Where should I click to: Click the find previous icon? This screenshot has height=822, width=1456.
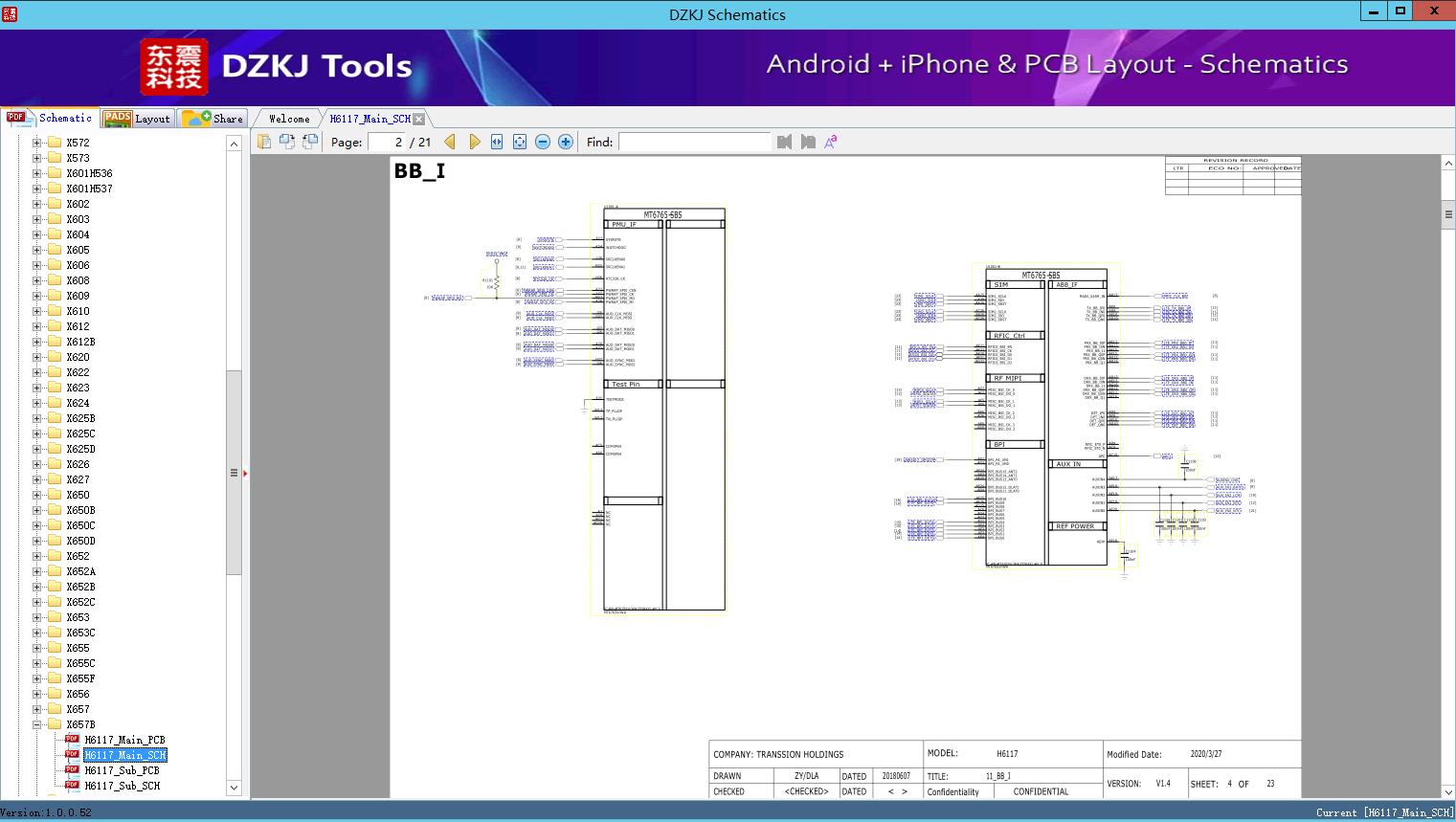coord(784,142)
